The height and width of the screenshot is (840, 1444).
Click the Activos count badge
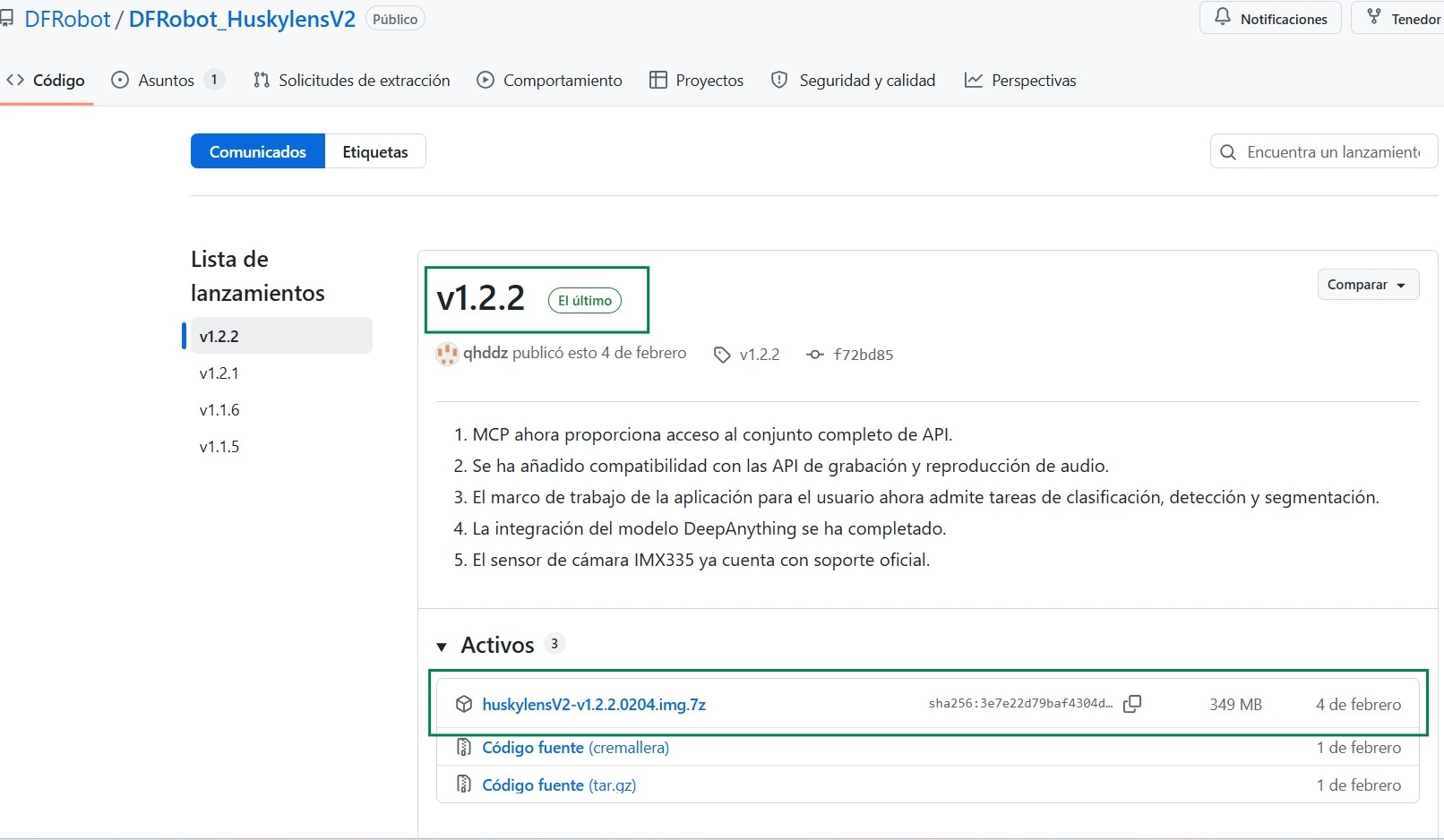[x=554, y=644]
